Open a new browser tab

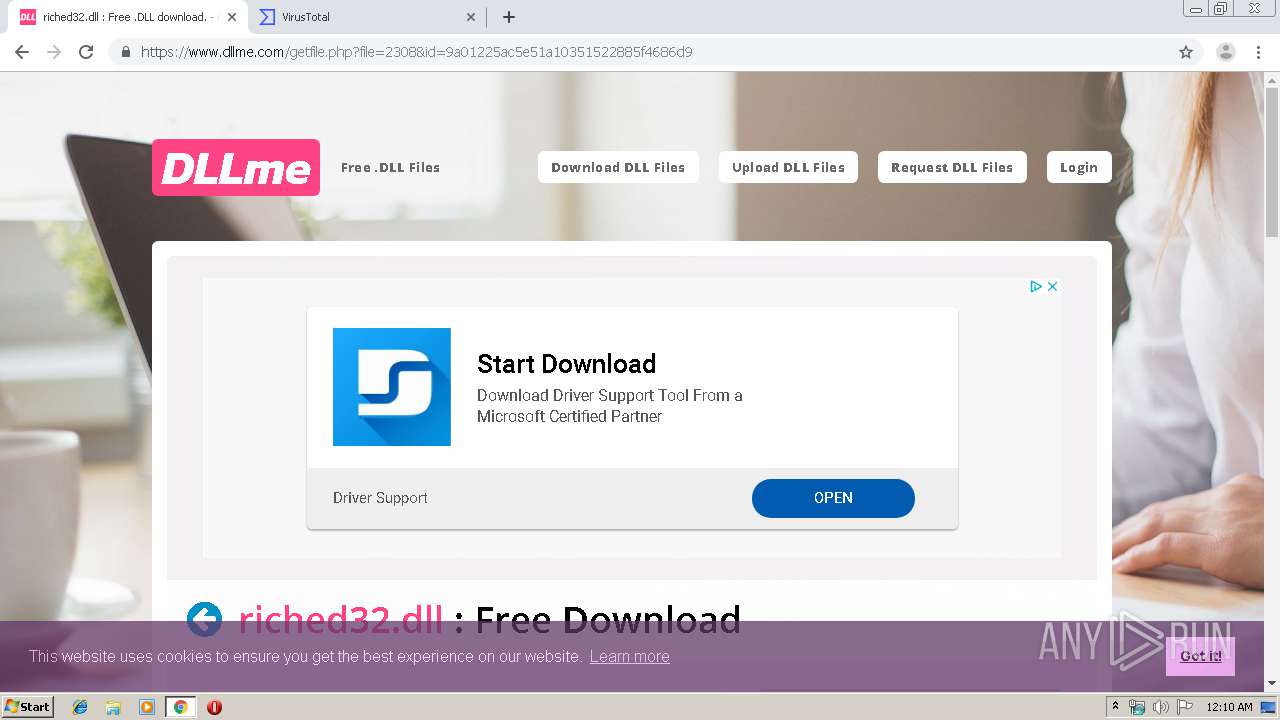(x=508, y=17)
